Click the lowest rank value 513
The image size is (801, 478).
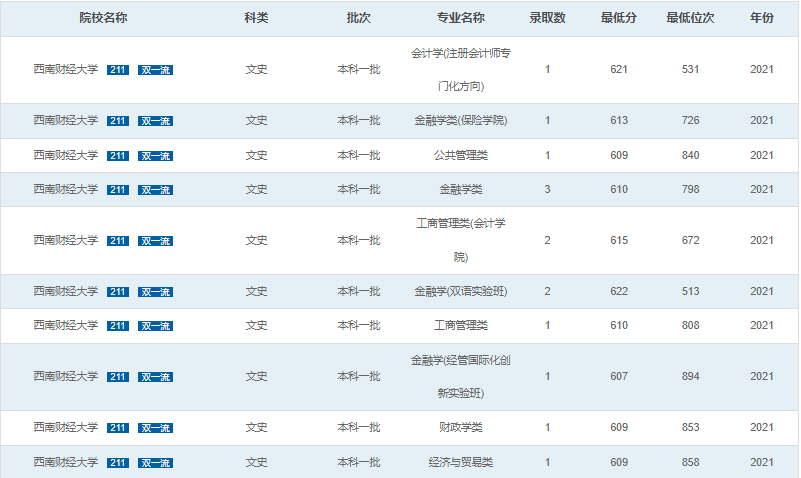pos(691,292)
